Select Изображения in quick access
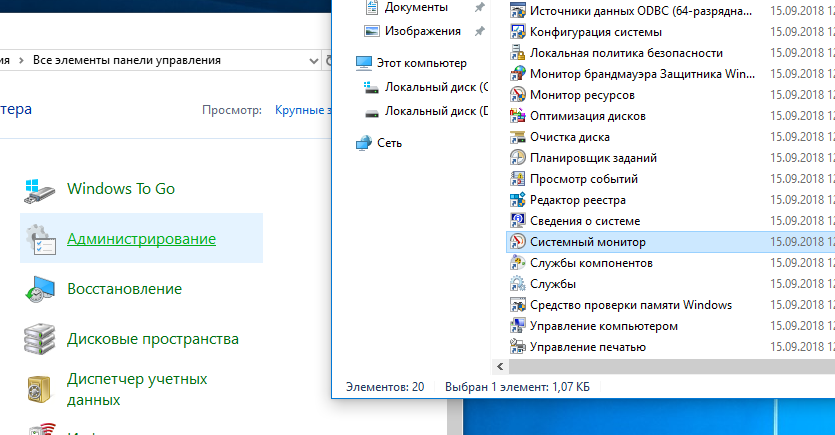 click(x=423, y=31)
